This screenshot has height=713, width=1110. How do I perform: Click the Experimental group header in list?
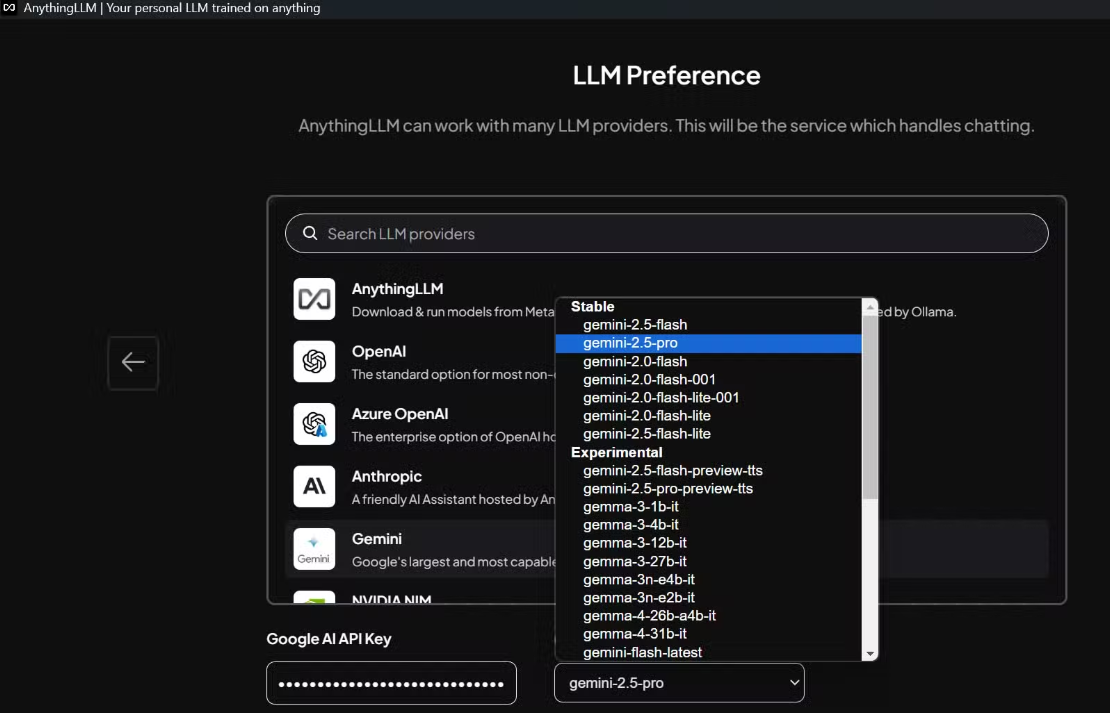pyautogui.click(x=617, y=452)
